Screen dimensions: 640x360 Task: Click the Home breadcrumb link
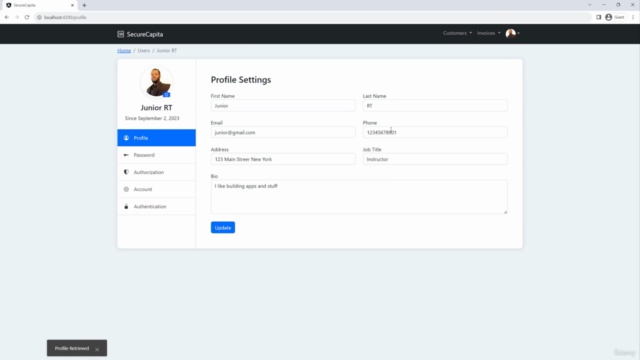pos(124,51)
